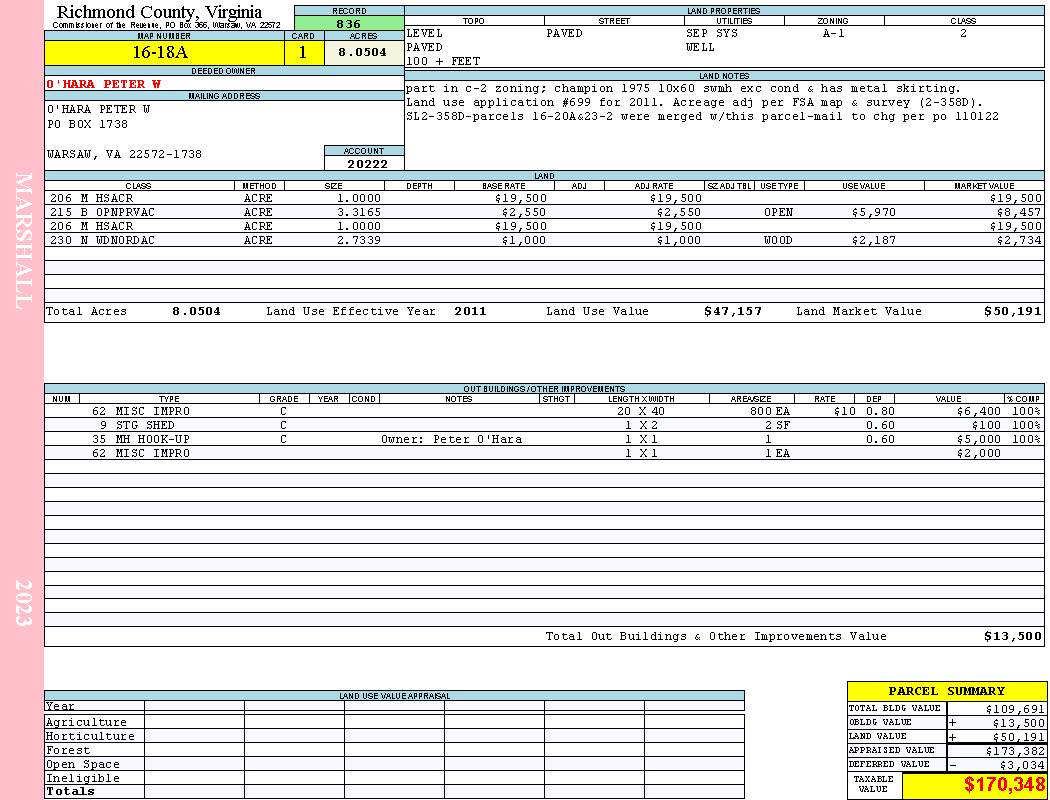Screen dimensions: 1050x800
Task: Select the land class value 2
Action: click(x=963, y=33)
